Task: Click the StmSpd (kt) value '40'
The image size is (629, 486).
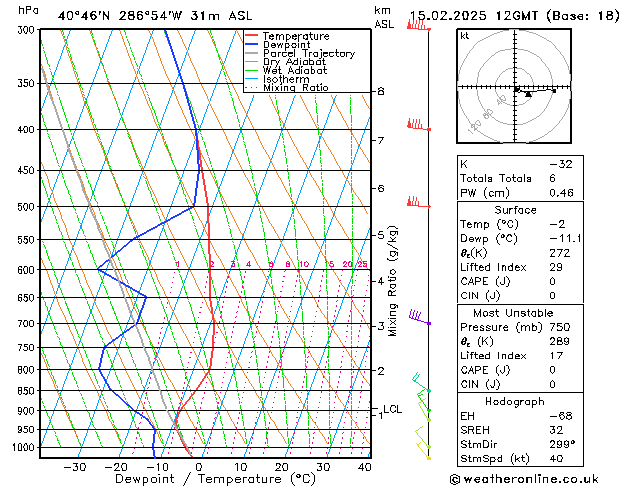Action: coord(556,458)
